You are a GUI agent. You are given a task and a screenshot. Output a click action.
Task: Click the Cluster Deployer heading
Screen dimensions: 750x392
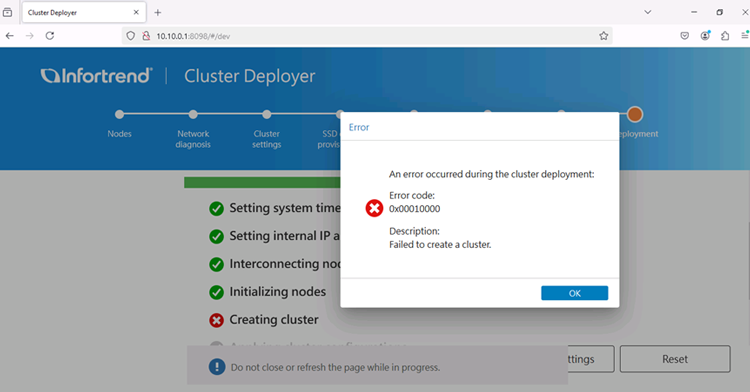pyautogui.click(x=250, y=76)
